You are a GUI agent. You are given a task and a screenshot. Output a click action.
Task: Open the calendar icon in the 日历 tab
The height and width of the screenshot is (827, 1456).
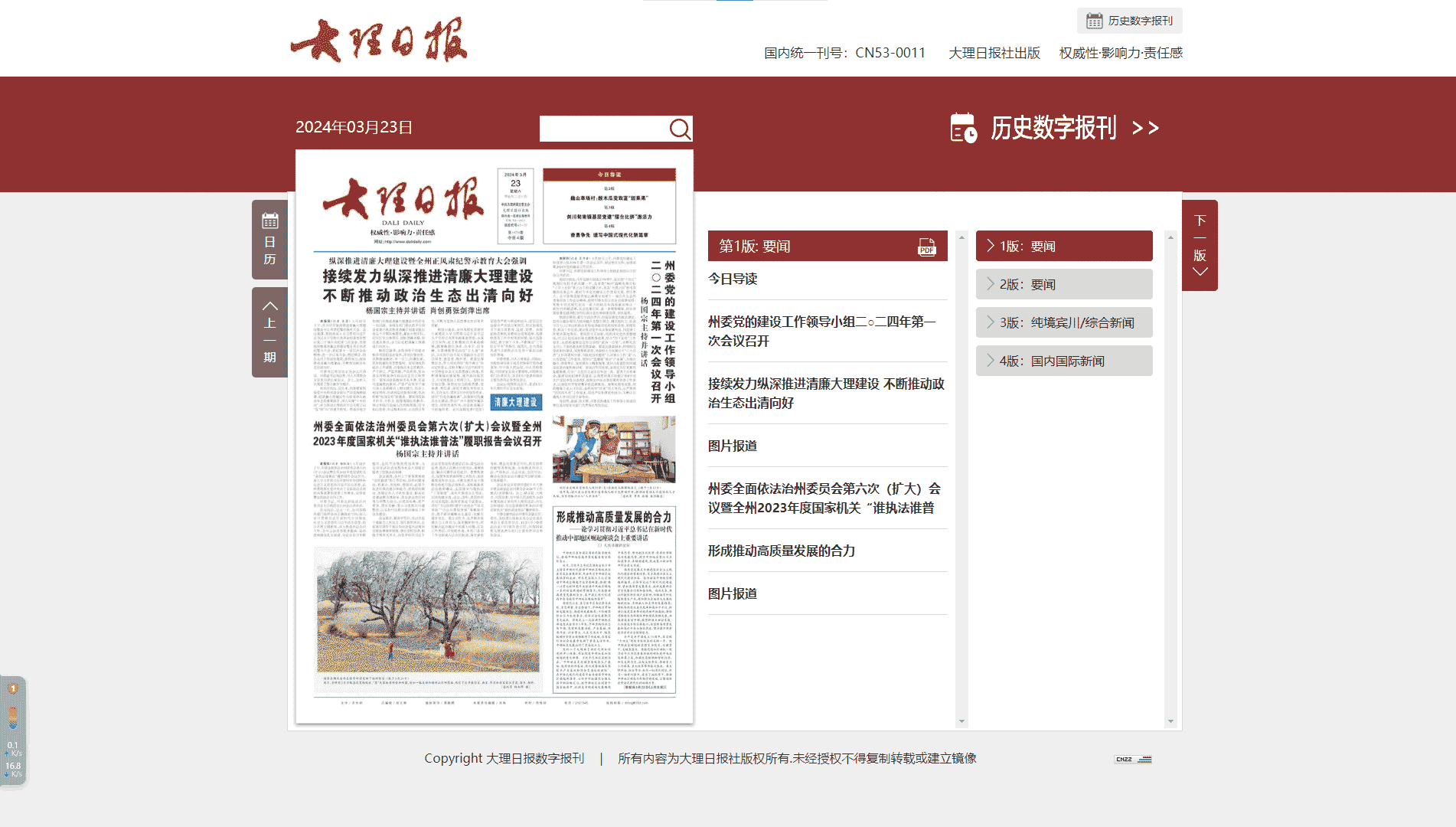point(269,221)
